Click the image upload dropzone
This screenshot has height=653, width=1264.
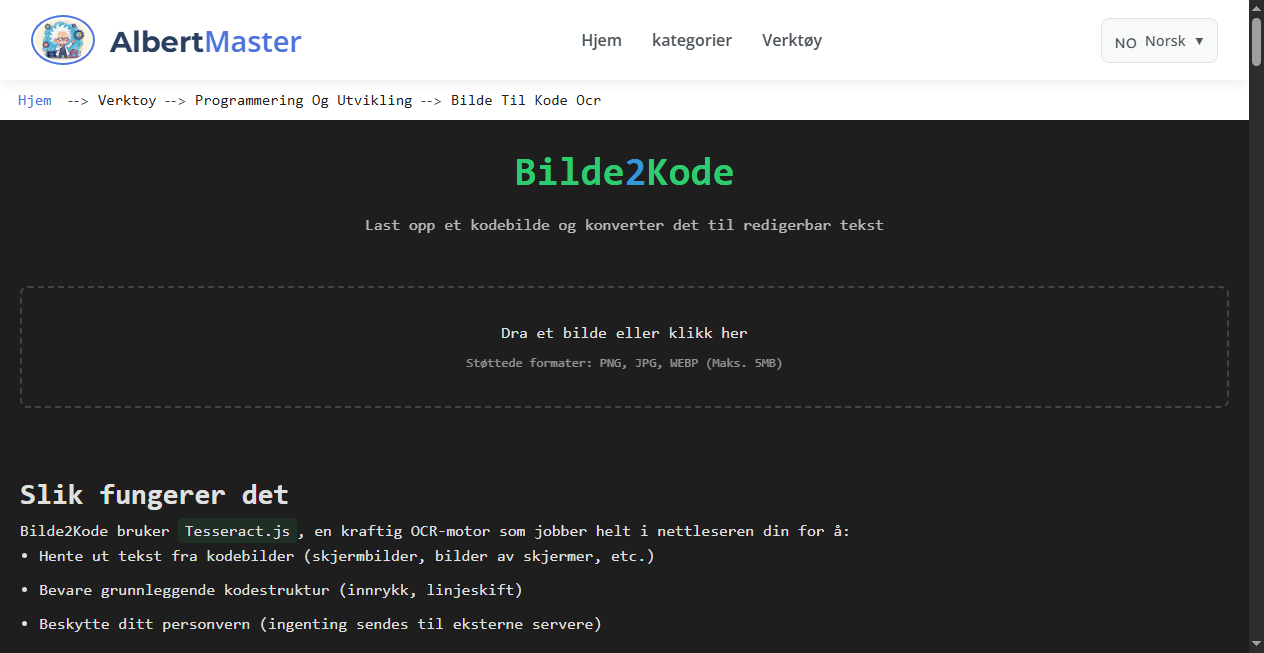pos(624,346)
